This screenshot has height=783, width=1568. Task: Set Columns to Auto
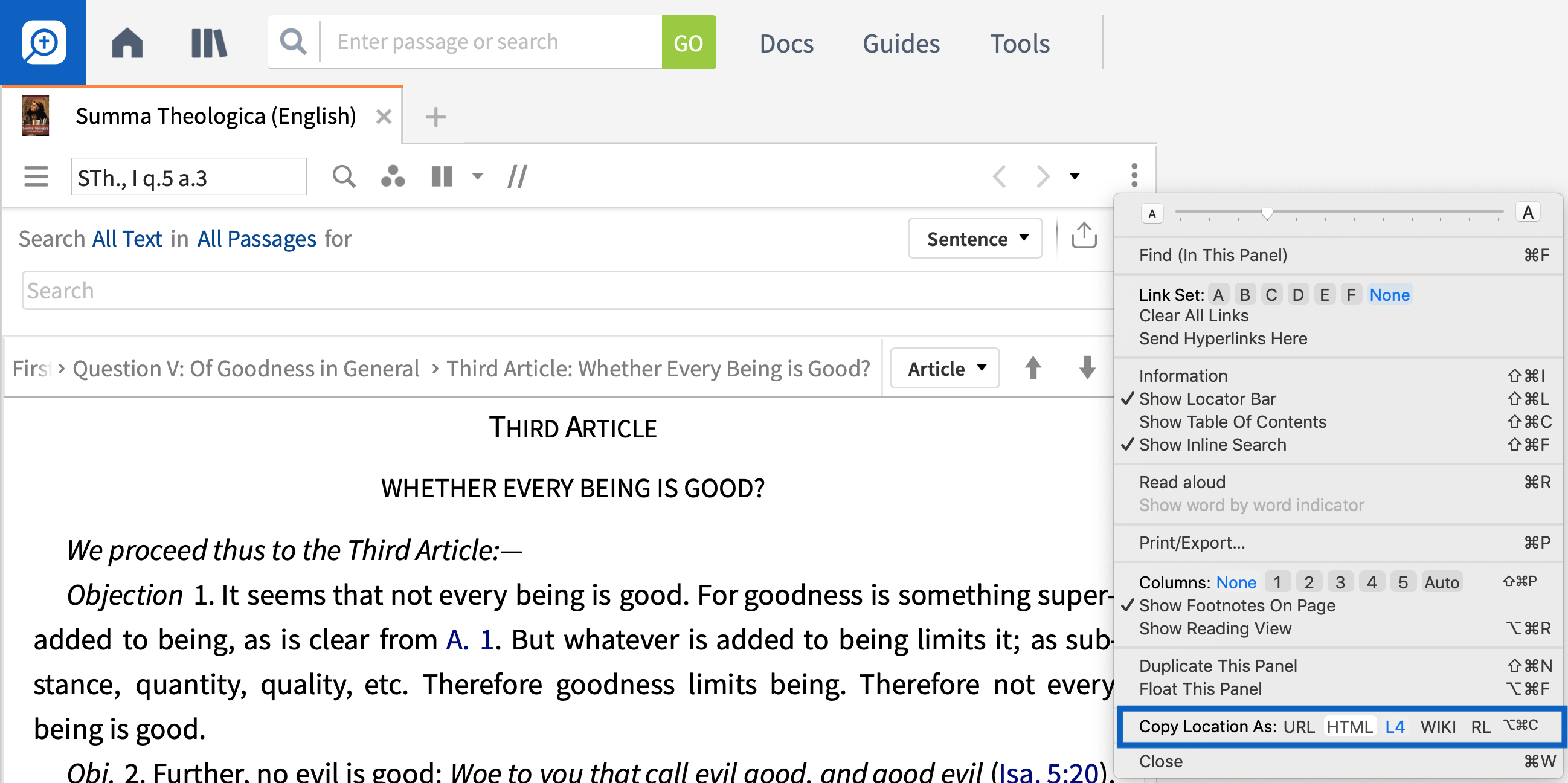point(1441,582)
